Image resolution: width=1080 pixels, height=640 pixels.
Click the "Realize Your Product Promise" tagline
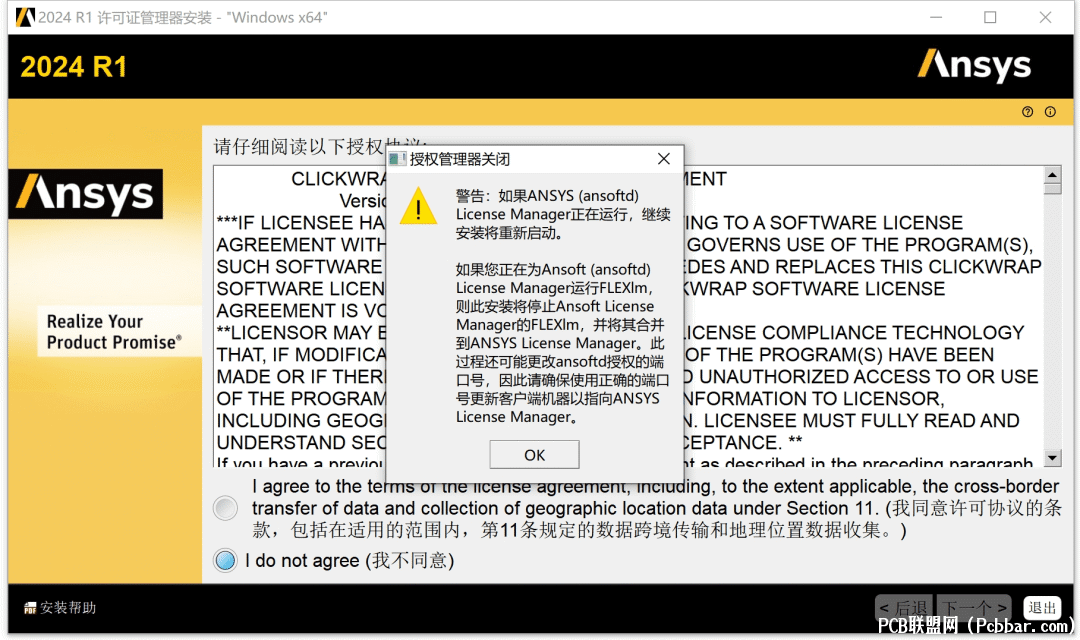pos(114,331)
